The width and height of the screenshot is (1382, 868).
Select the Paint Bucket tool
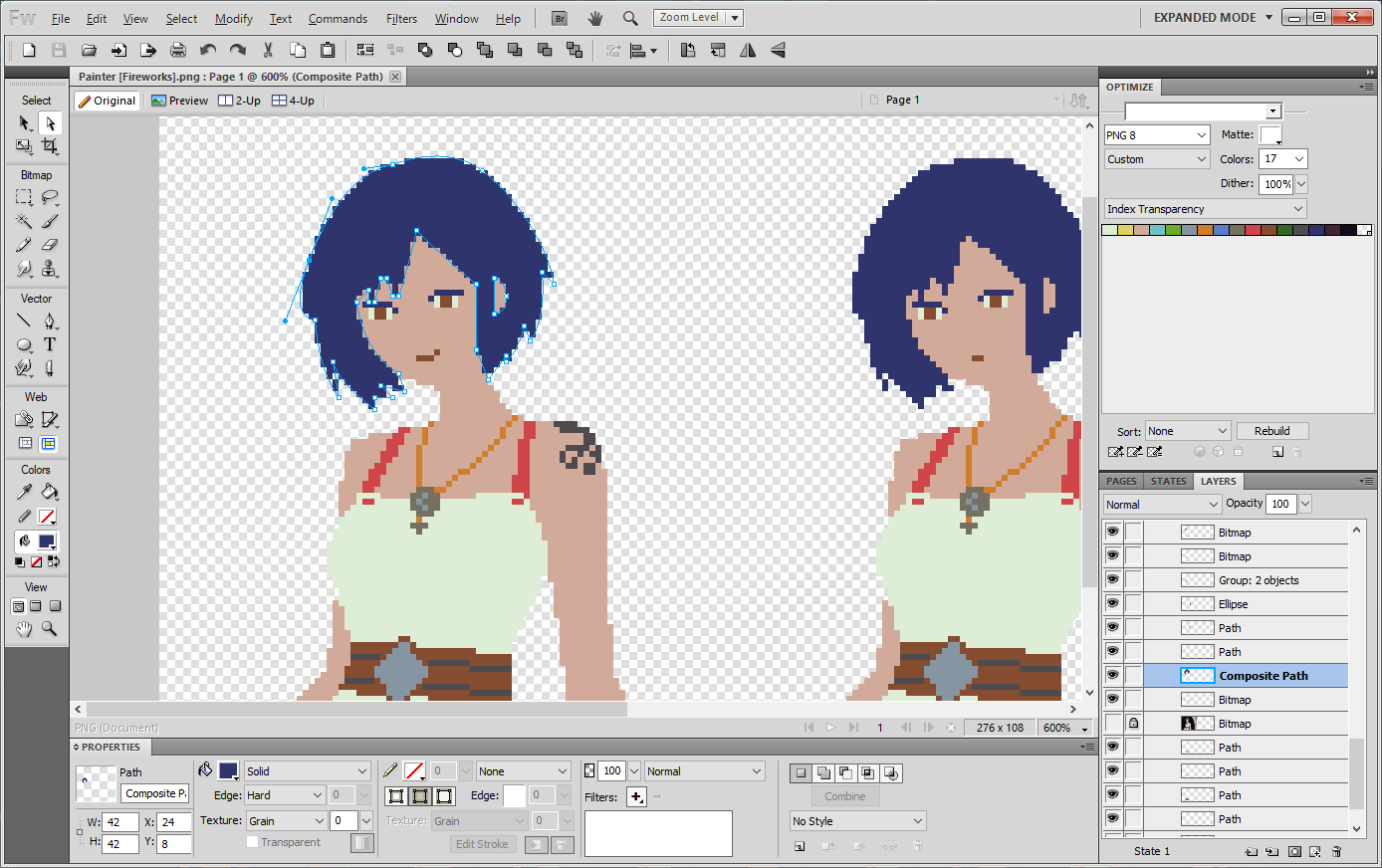(x=49, y=492)
